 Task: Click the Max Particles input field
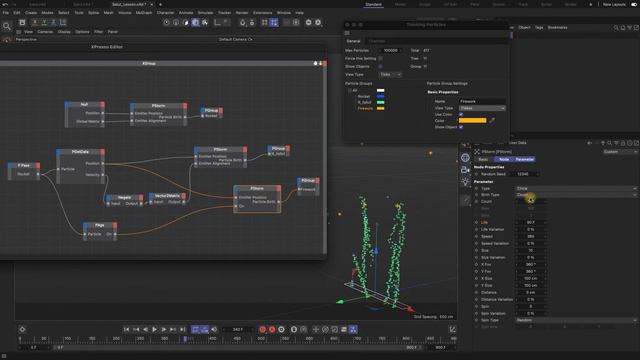point(391,50)
